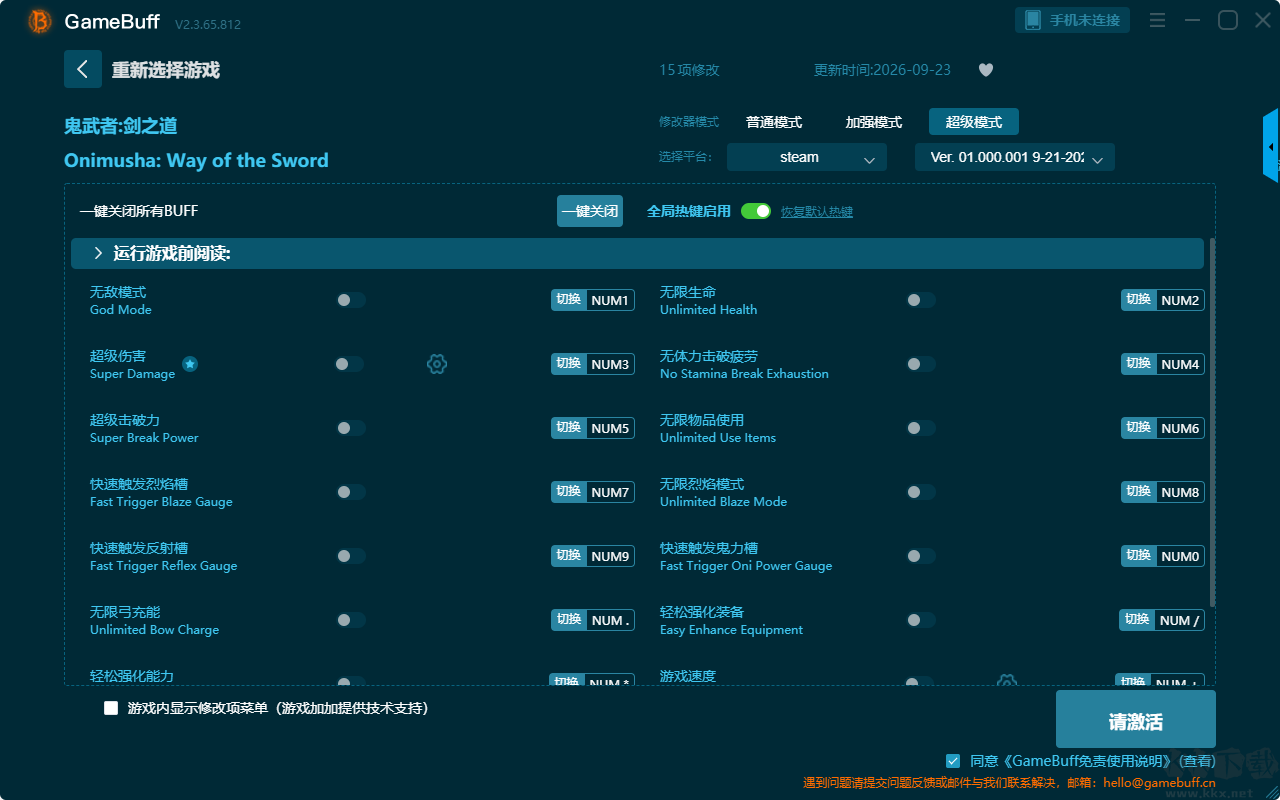
Task: Click the back arrow beside 重新选择游戏
Action: pos(82,69)
